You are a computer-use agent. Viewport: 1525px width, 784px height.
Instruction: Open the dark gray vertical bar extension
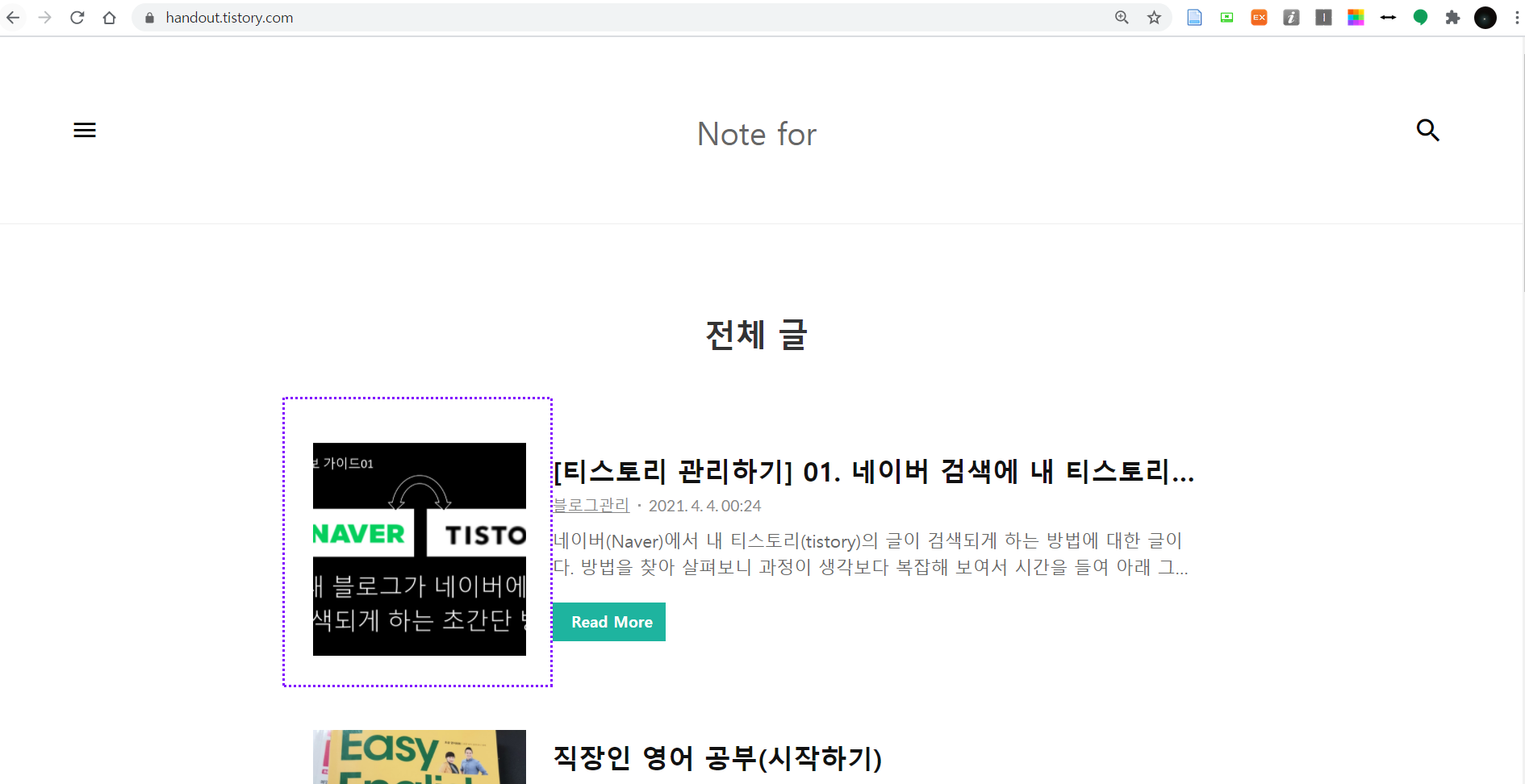(x=1323, y=18)
